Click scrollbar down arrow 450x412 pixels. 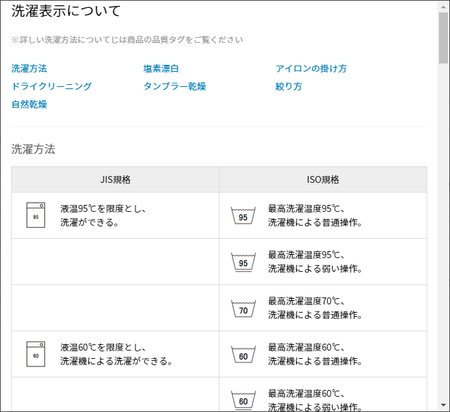tap(443, 405)
